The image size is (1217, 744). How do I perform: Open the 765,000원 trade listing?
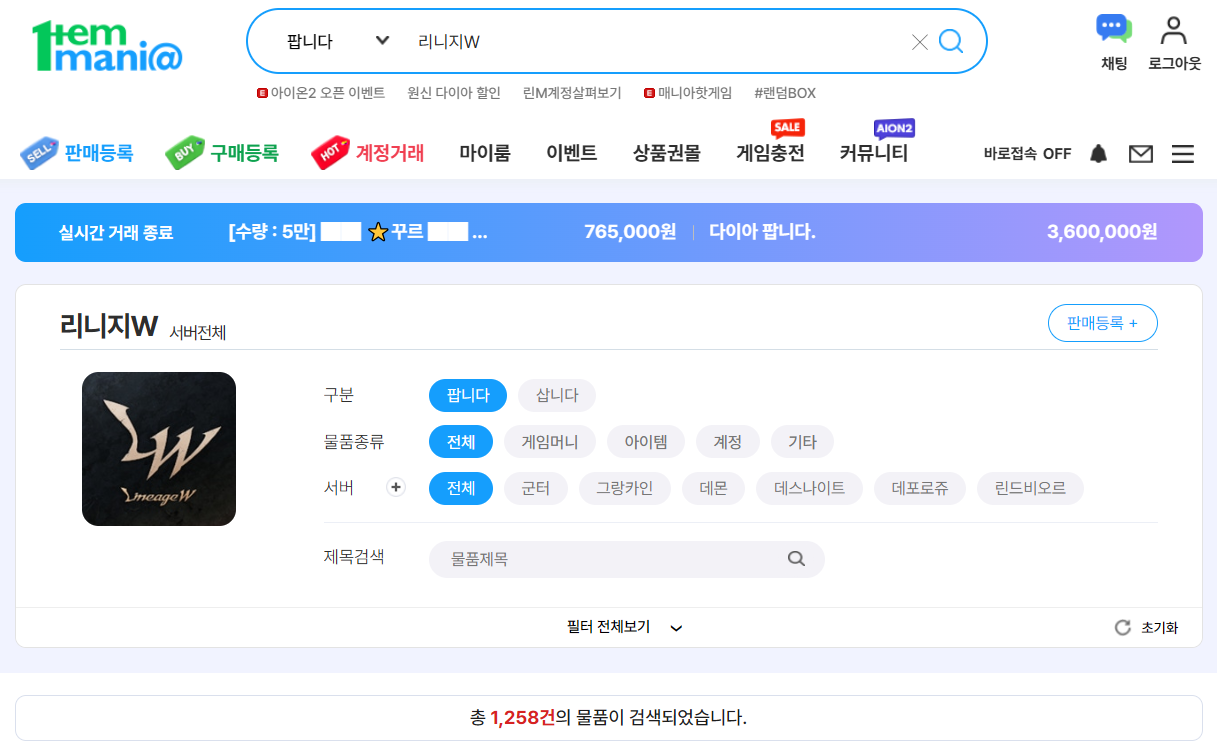[452, 232]
